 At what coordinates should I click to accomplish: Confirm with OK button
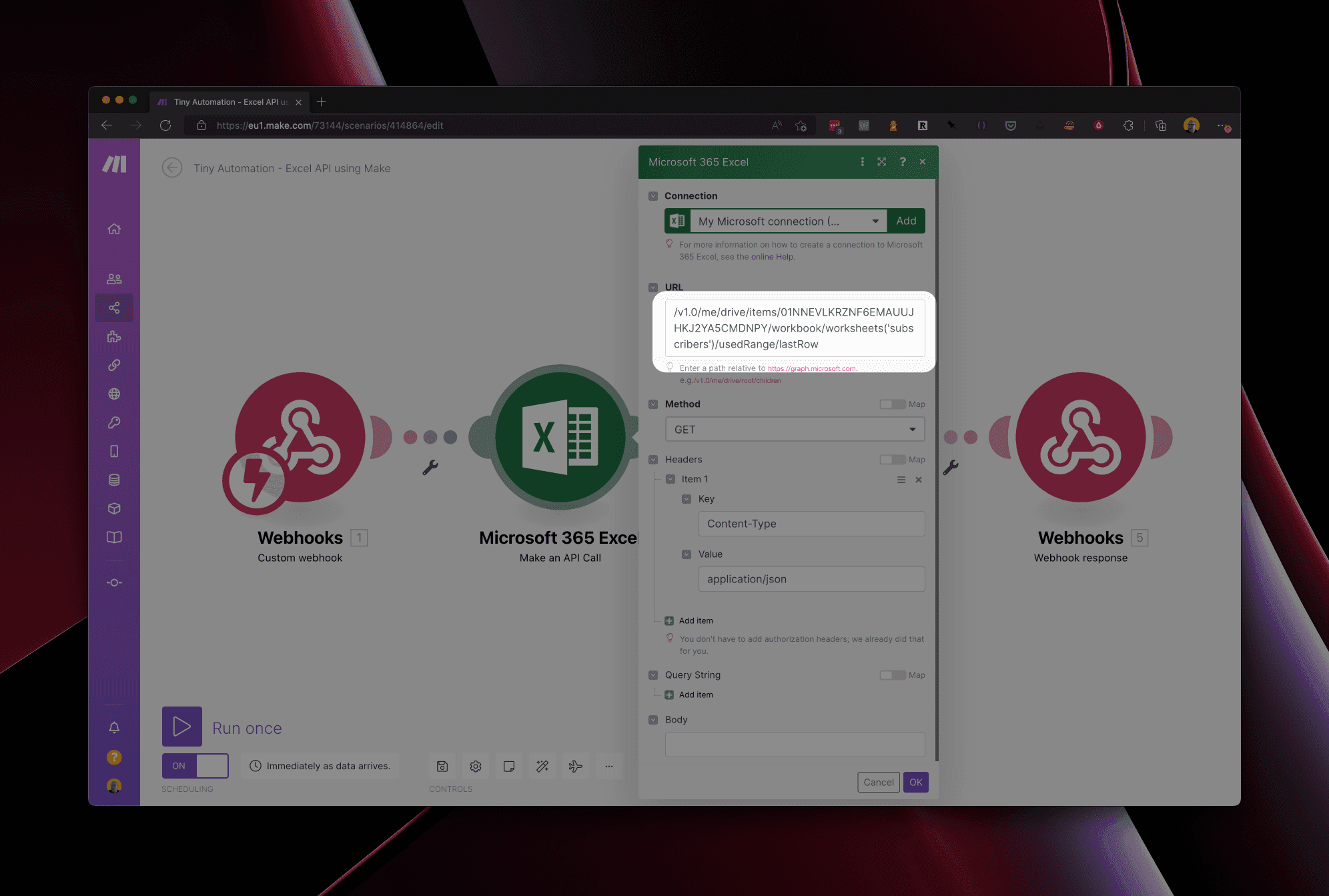pyautogui.click(x=916, y=782)
